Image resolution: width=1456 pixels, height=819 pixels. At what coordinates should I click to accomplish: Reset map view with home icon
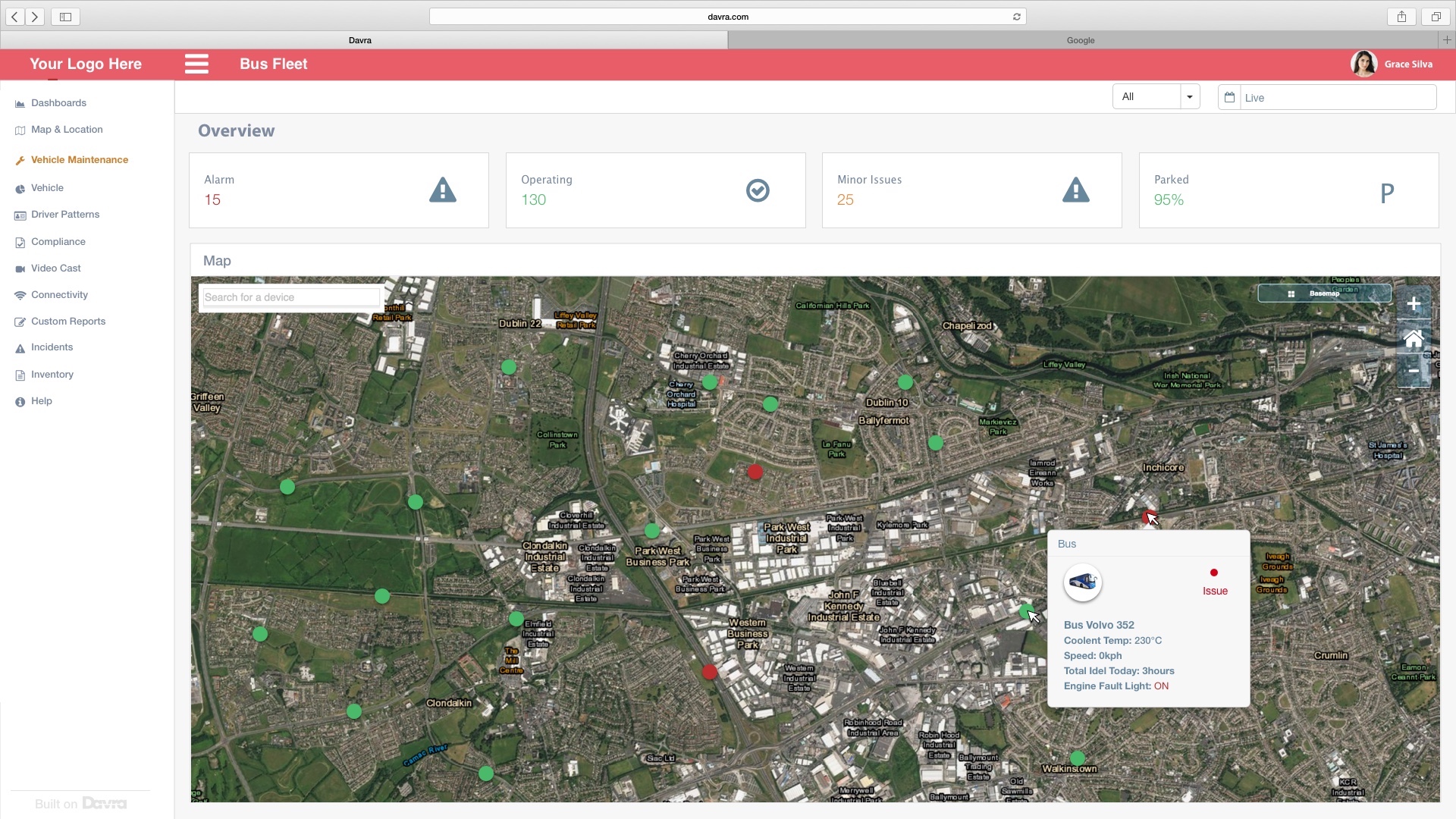click(x=1414, y=339)
